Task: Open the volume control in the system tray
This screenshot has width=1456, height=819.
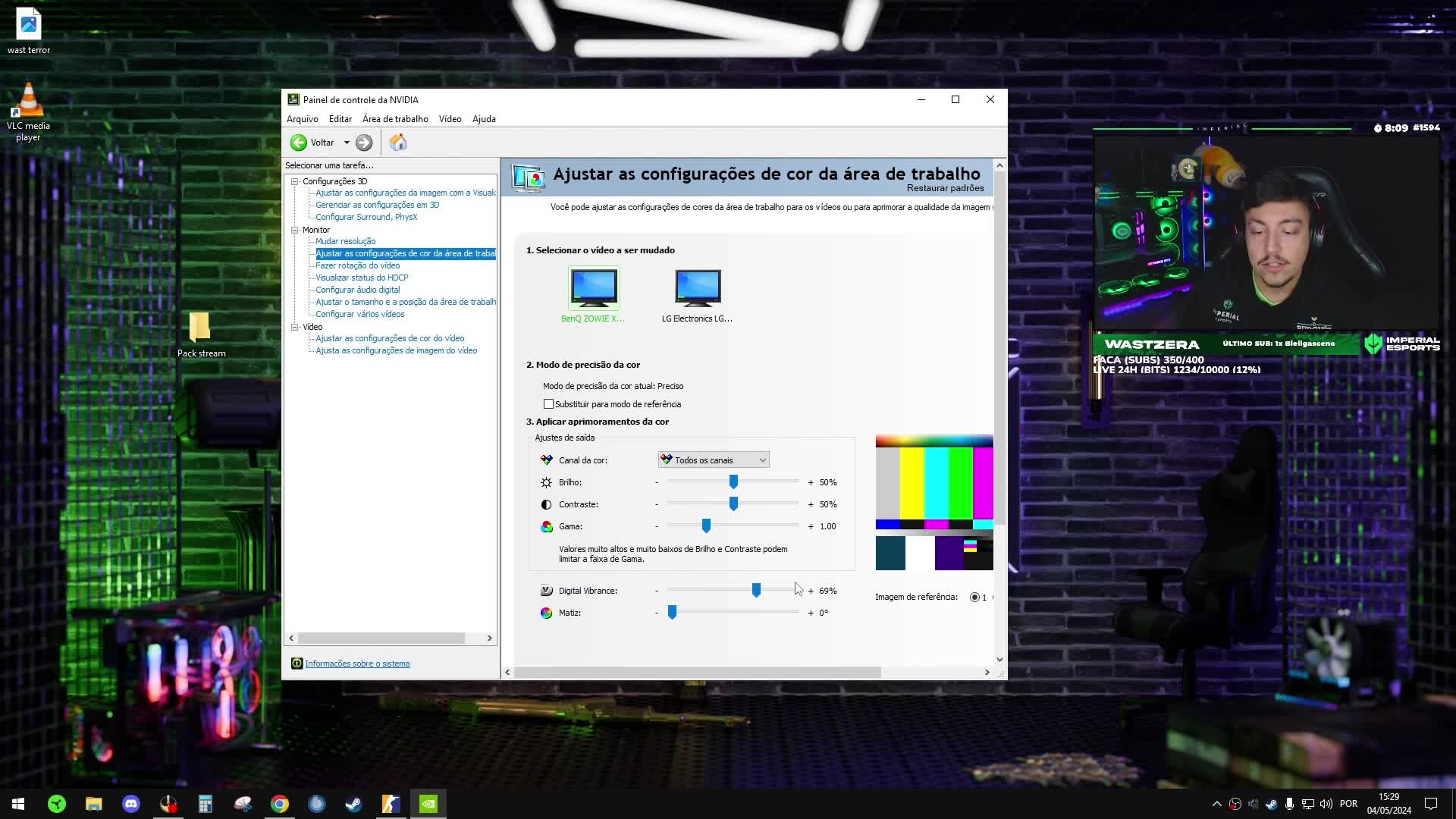Action: [x=1326, y=804]
